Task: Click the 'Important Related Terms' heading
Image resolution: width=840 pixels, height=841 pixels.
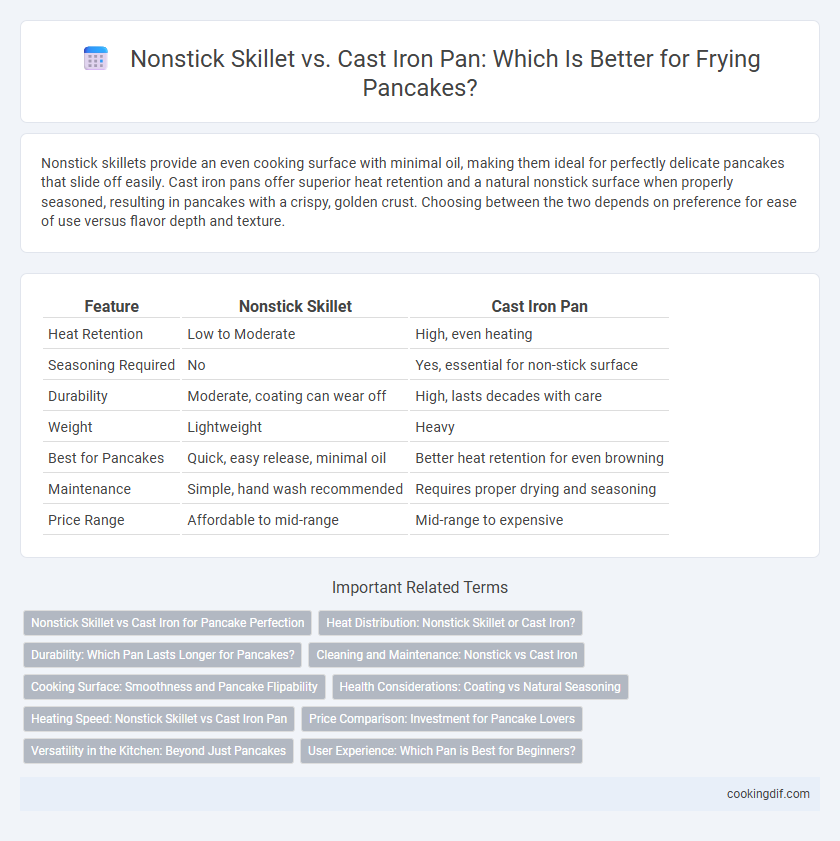Action: pos(419,587)
